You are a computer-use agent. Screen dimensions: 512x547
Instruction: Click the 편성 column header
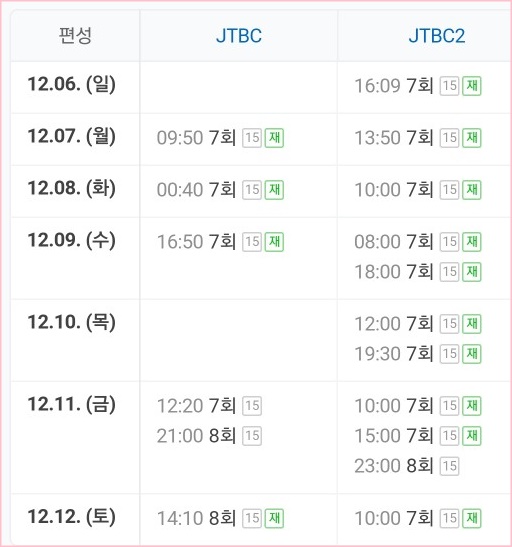pyautogui.click(x=75, y=36)
